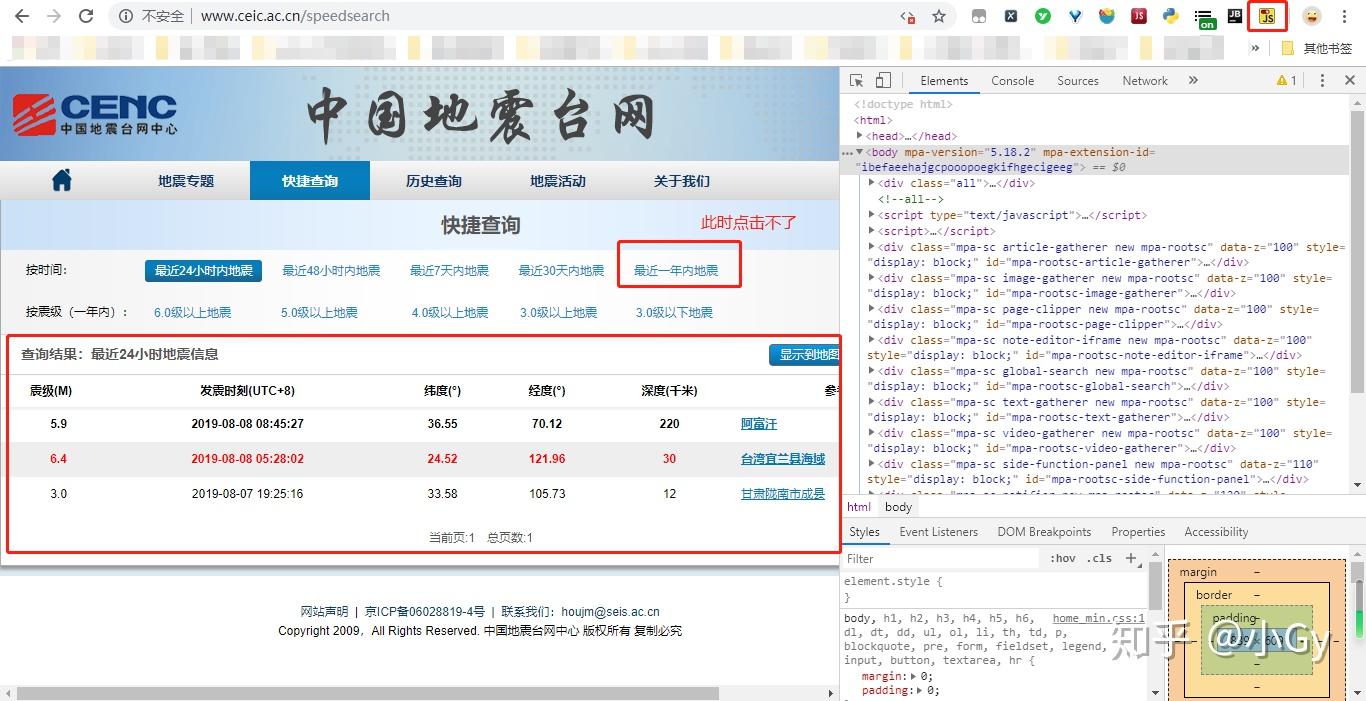Open the 关于我们 nav tab
This screenshot has width=1366, height=701.
[682, 181]
